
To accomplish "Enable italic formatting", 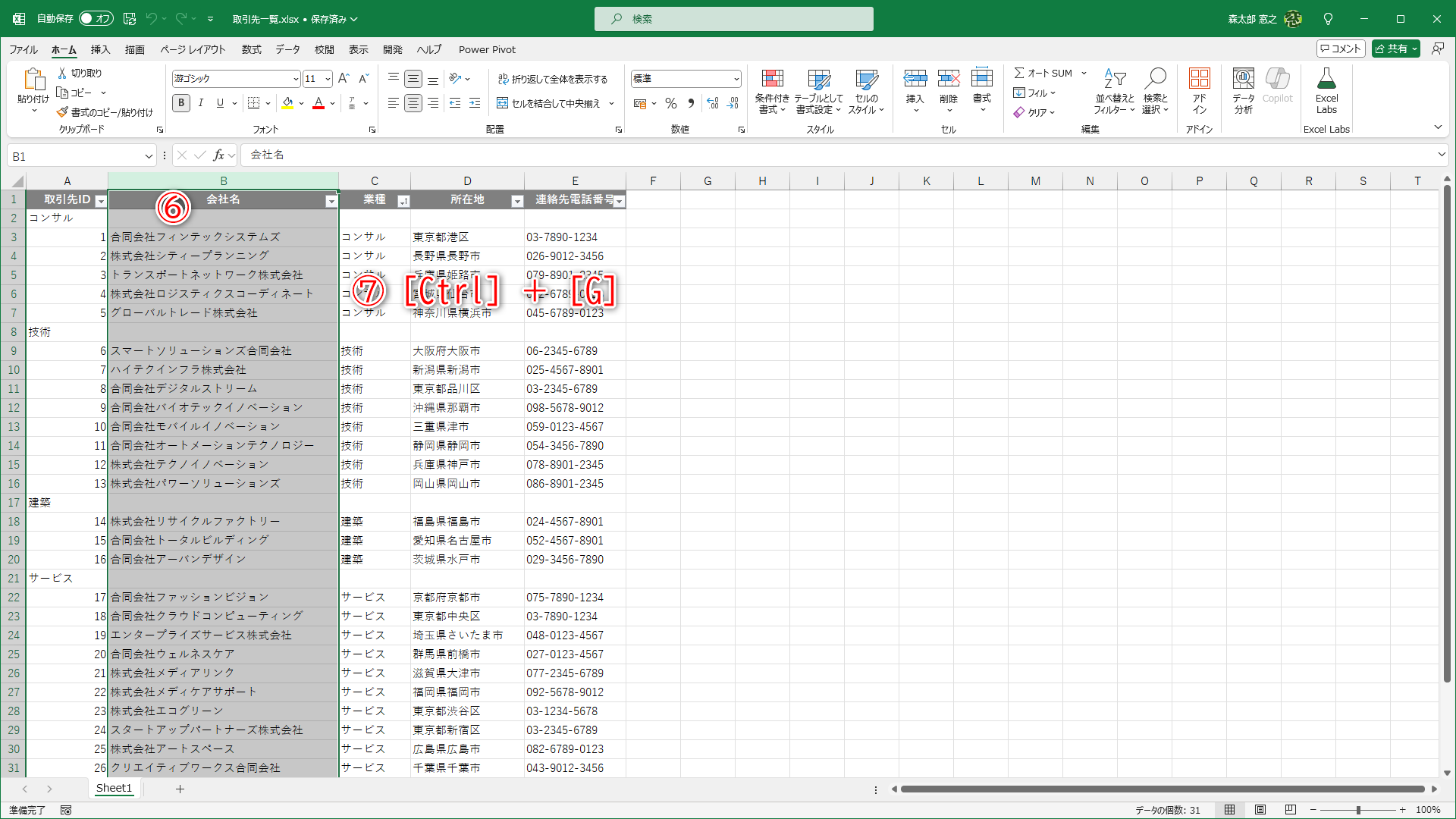I will click(200, 103).
